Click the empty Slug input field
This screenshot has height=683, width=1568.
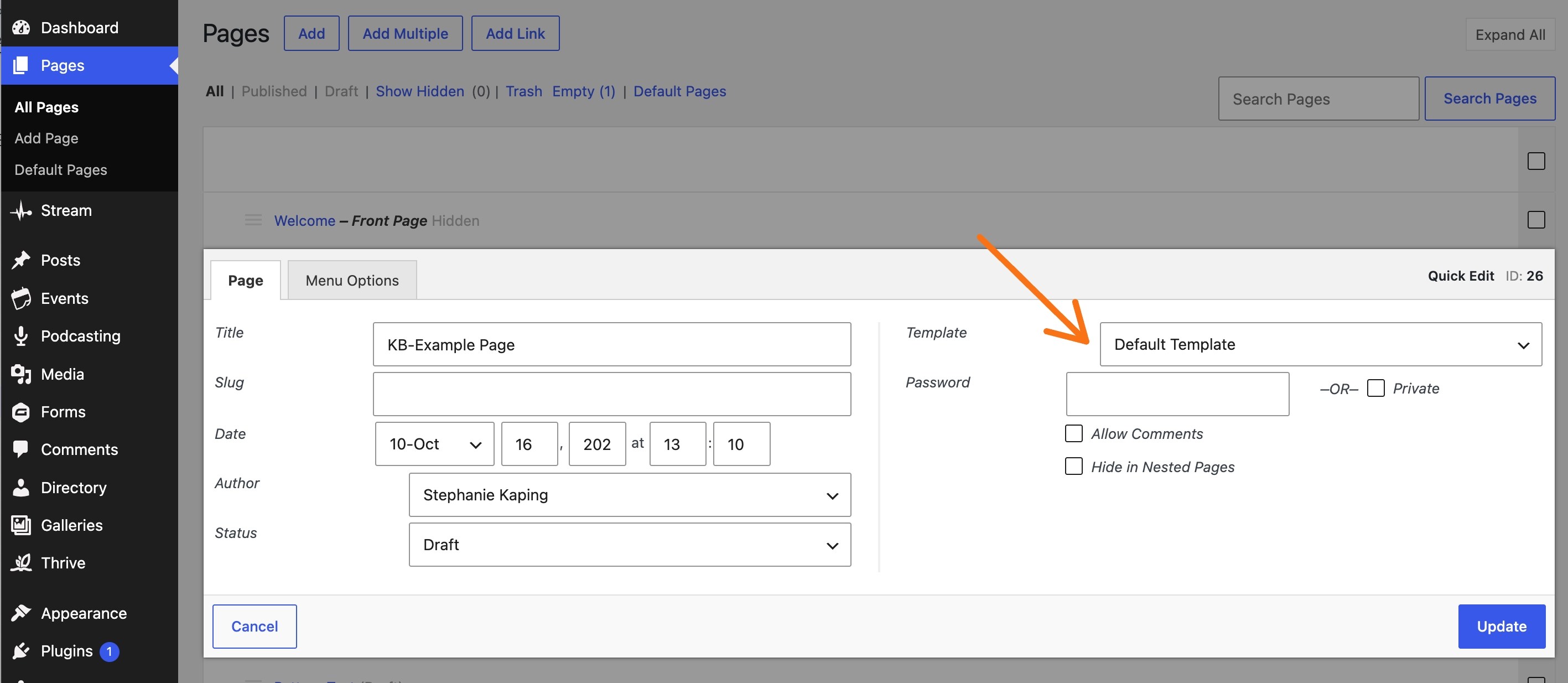coord(612,395)
